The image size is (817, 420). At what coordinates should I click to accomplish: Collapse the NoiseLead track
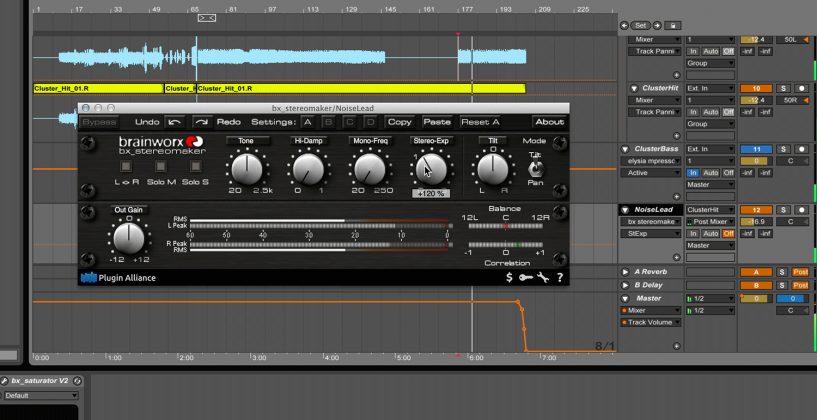(x=625, y=210)
